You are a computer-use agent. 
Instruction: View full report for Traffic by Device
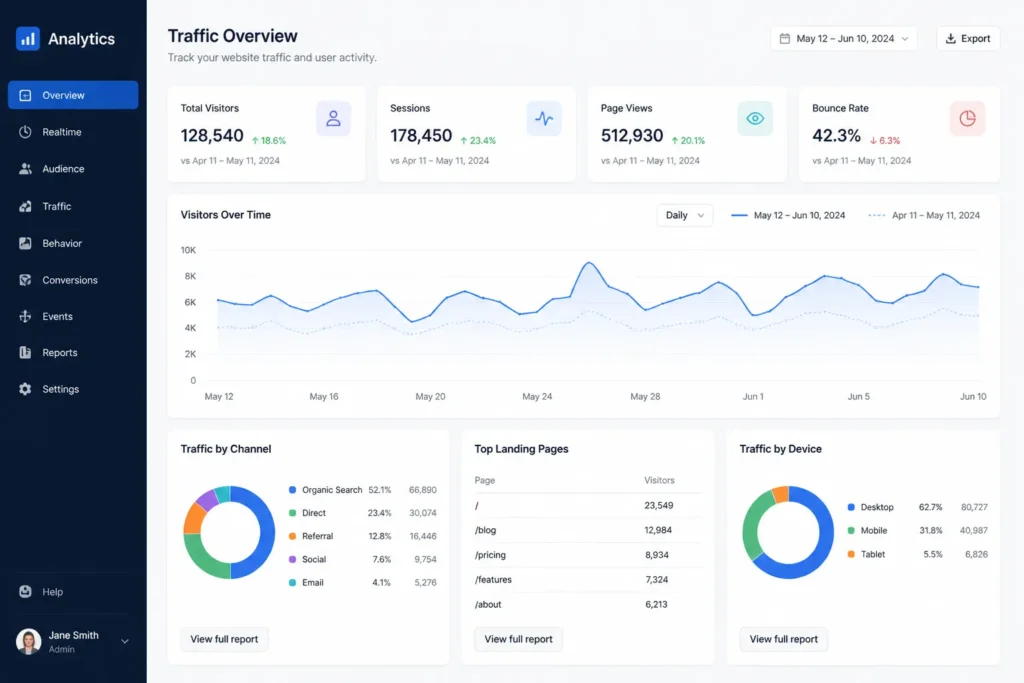(x=784, y=639)
